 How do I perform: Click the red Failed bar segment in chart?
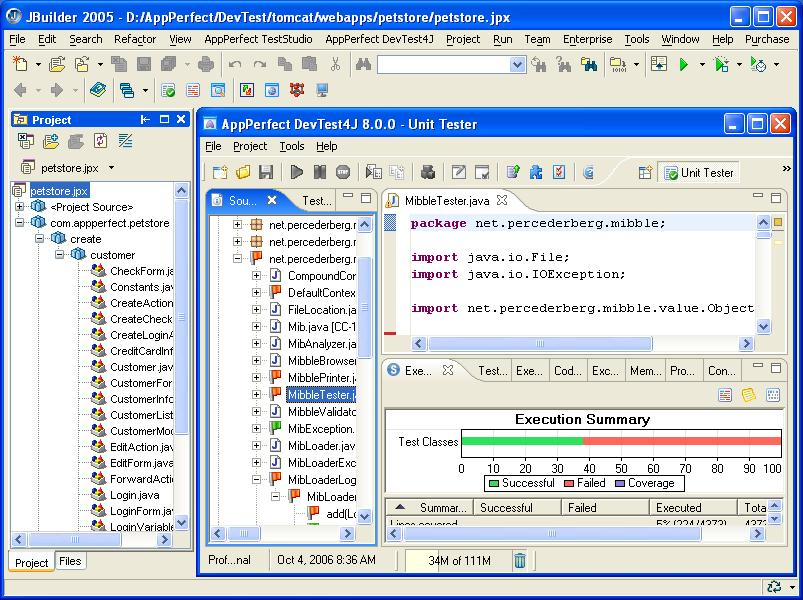682,441
